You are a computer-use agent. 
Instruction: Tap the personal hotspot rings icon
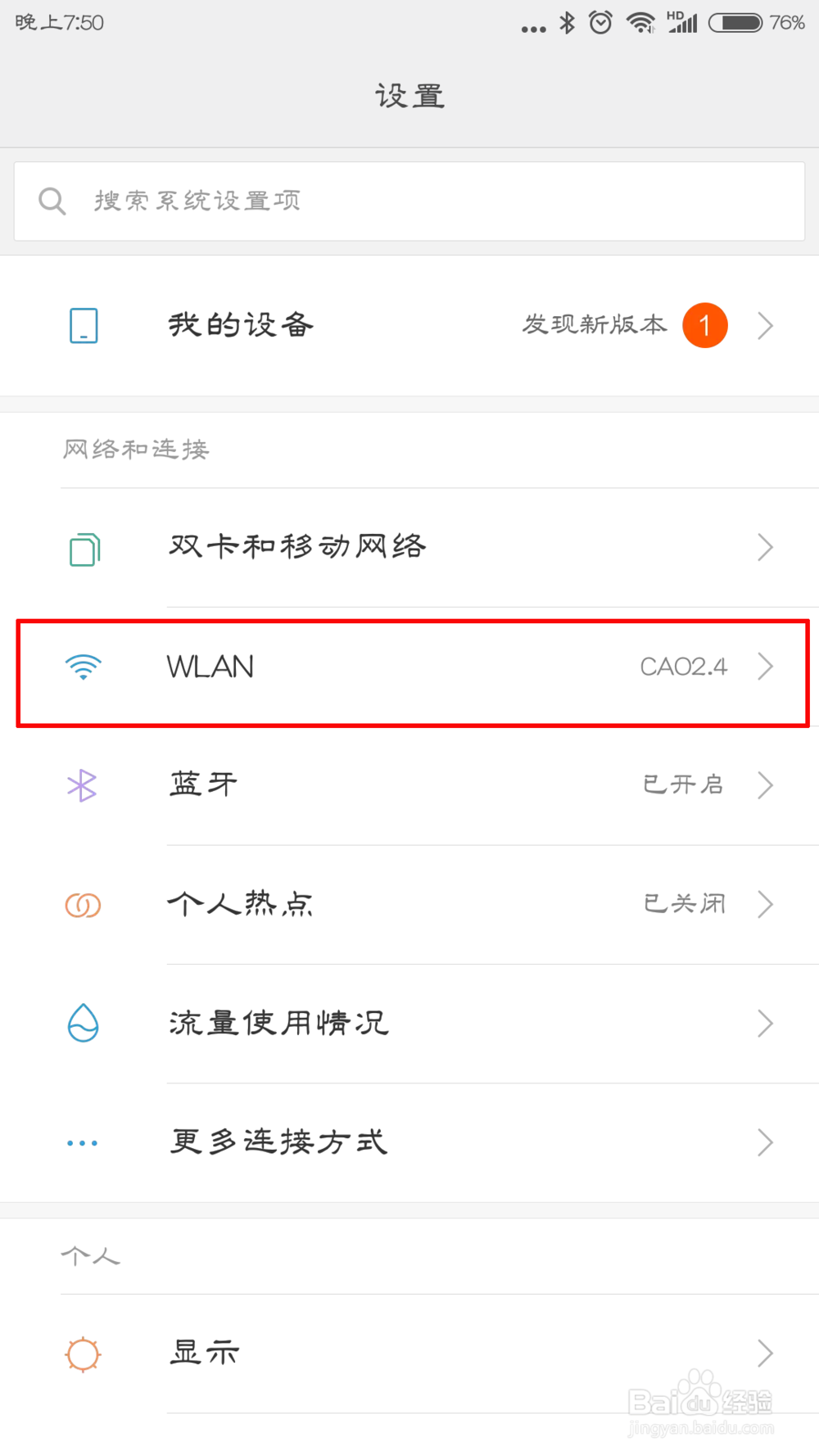(83, 905)
